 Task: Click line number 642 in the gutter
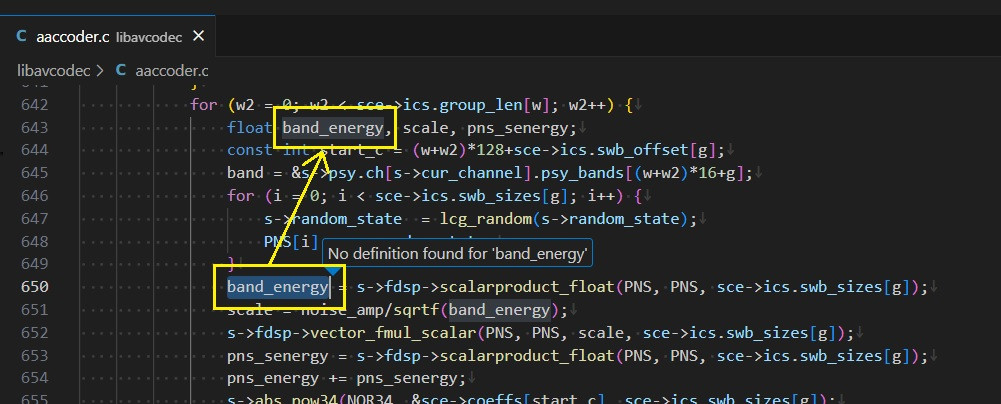[34, 105]
